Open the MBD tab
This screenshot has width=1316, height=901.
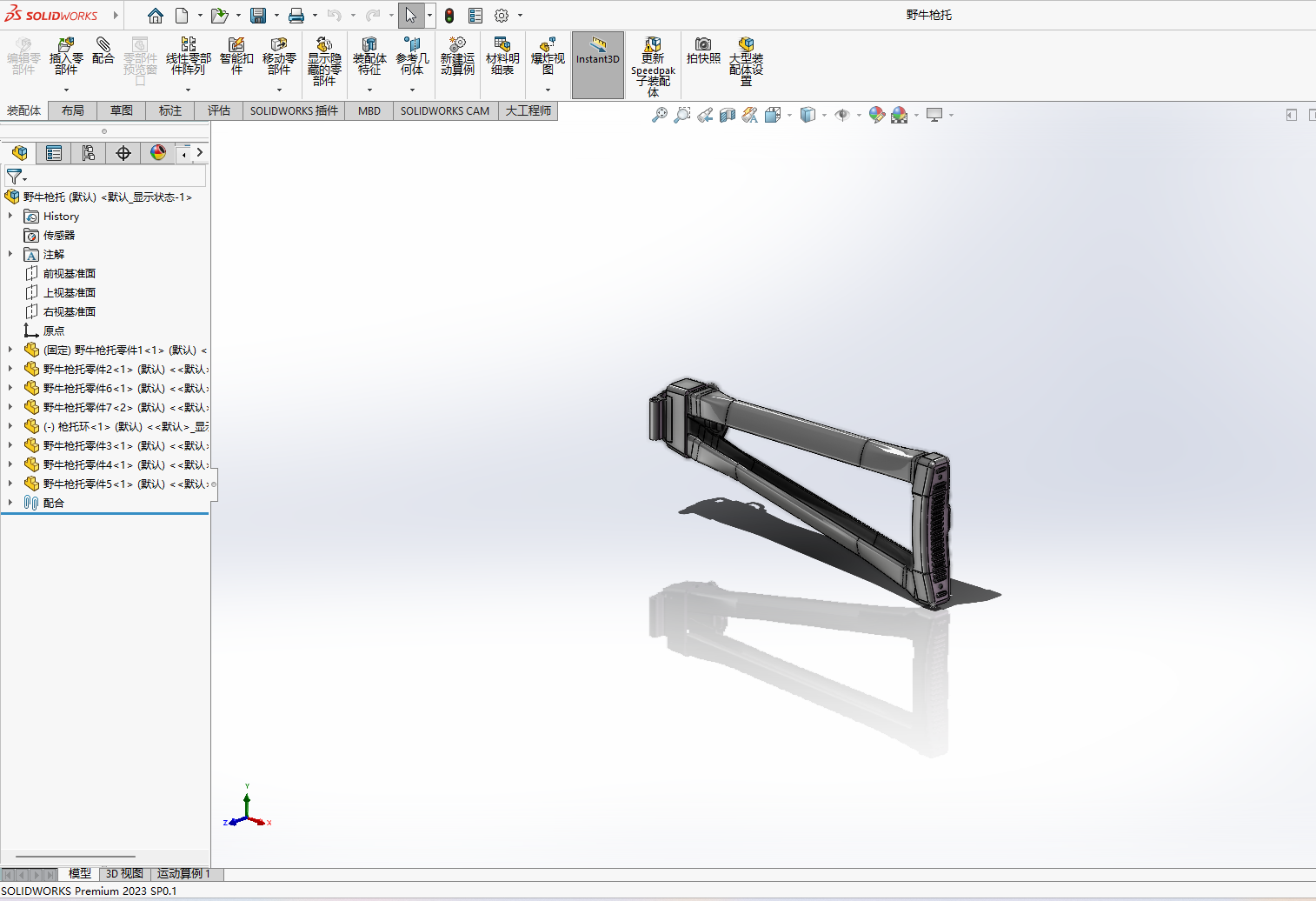point(369,110)
